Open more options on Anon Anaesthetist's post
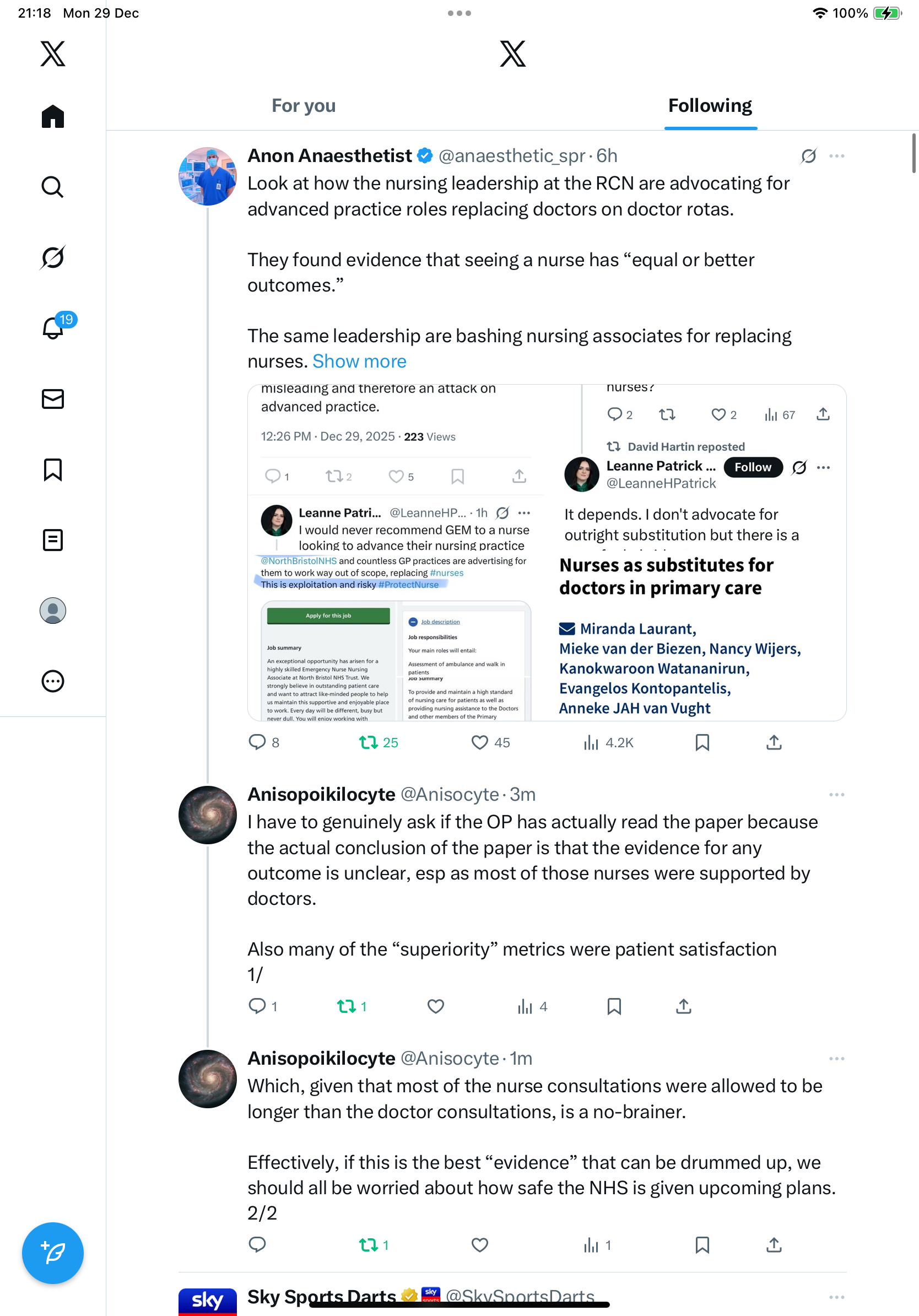Image resolution: width=919 pixels, height=1316 pixels. click(x=836, y=156)
